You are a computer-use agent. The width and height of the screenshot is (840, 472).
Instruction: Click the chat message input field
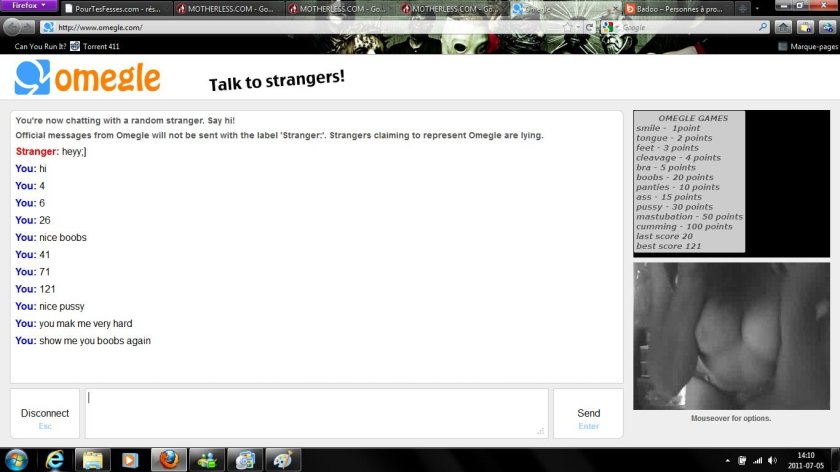[316, 413]
